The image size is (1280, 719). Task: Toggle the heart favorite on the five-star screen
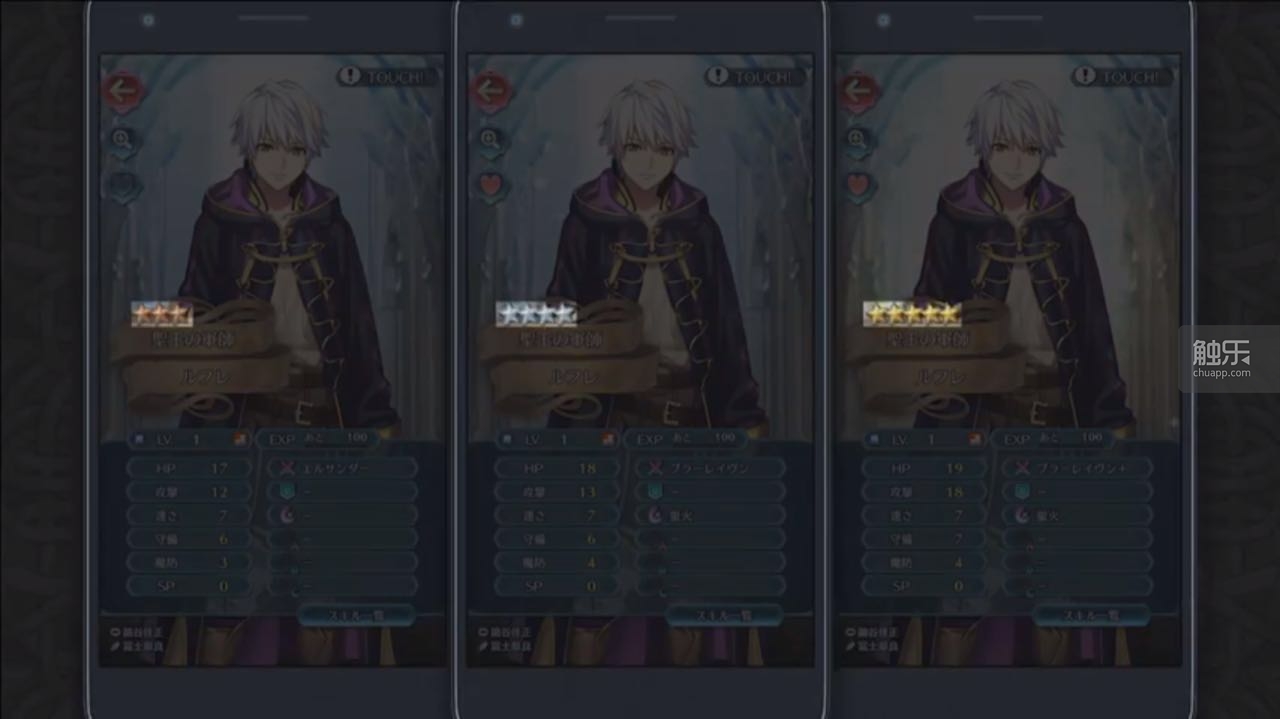pos(857,186)
